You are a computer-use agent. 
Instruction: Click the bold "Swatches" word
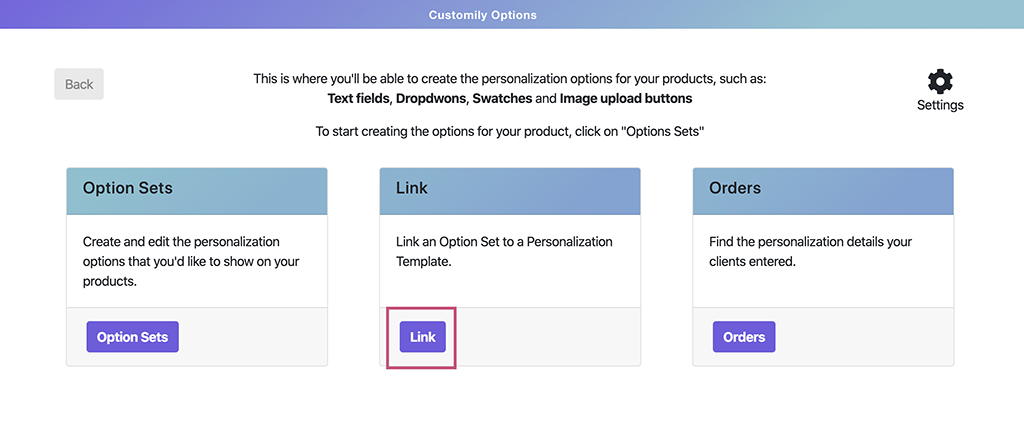click(x=502, y=99)
